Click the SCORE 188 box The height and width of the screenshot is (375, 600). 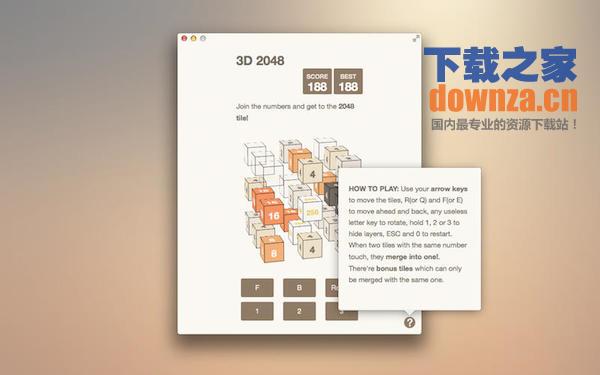(317, 82)
